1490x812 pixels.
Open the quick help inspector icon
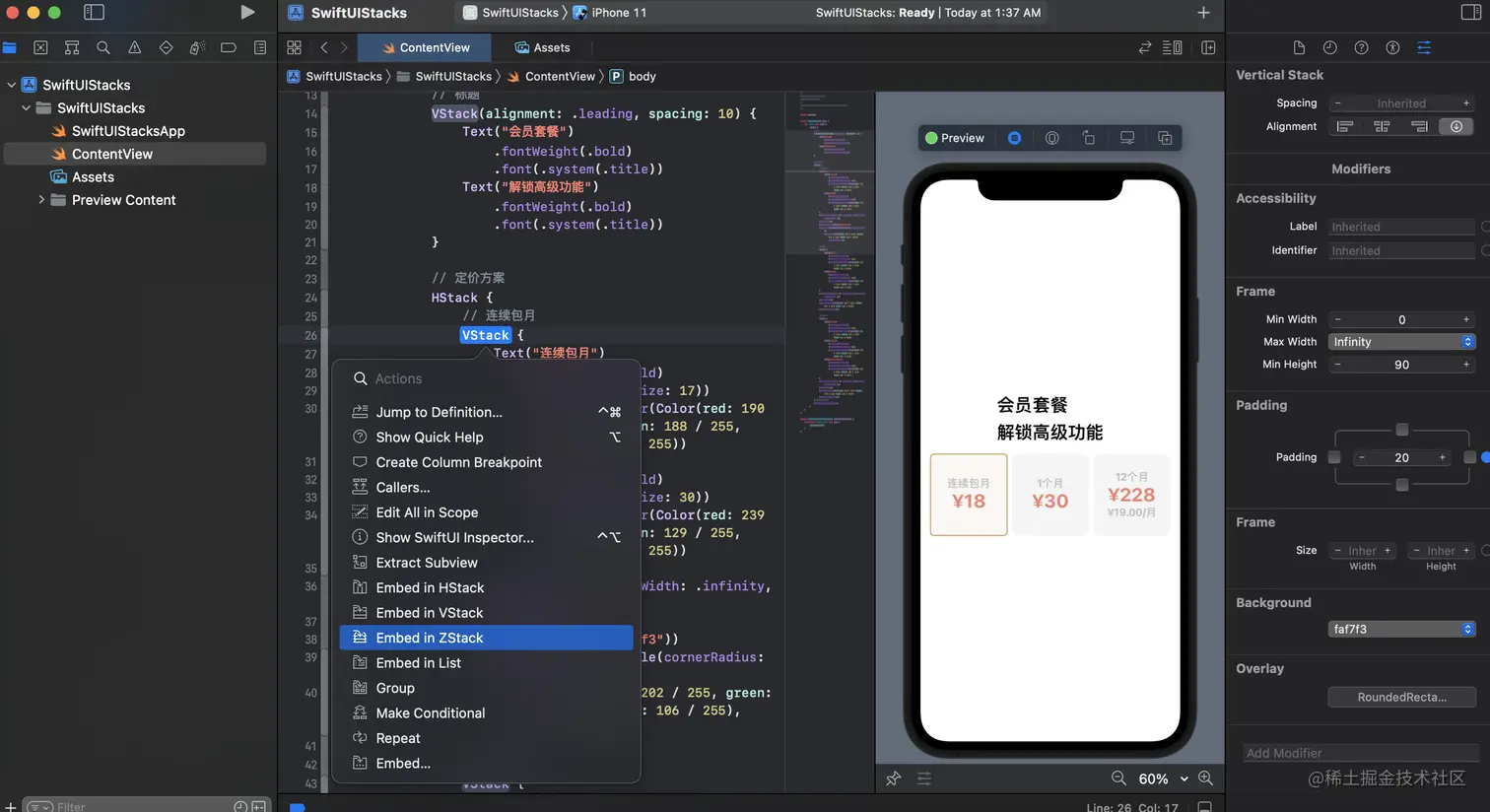coord(1362,47)
